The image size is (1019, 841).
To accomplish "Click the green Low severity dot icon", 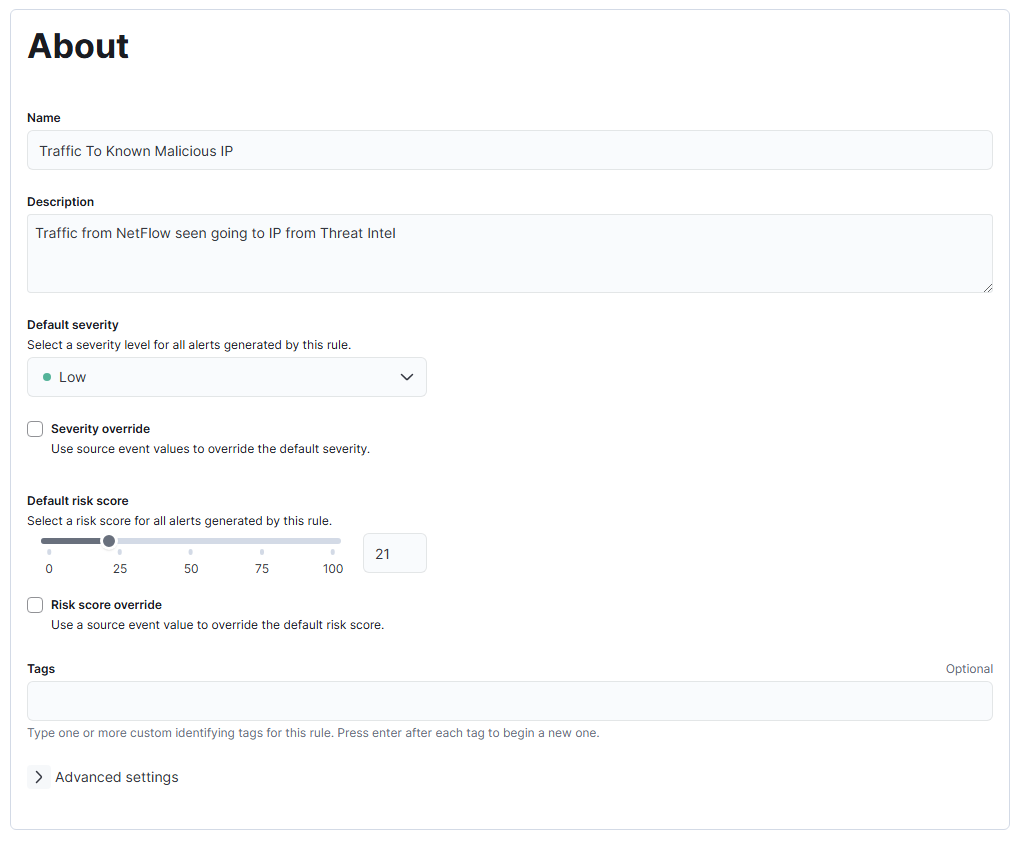I will [x=47, y=377].
